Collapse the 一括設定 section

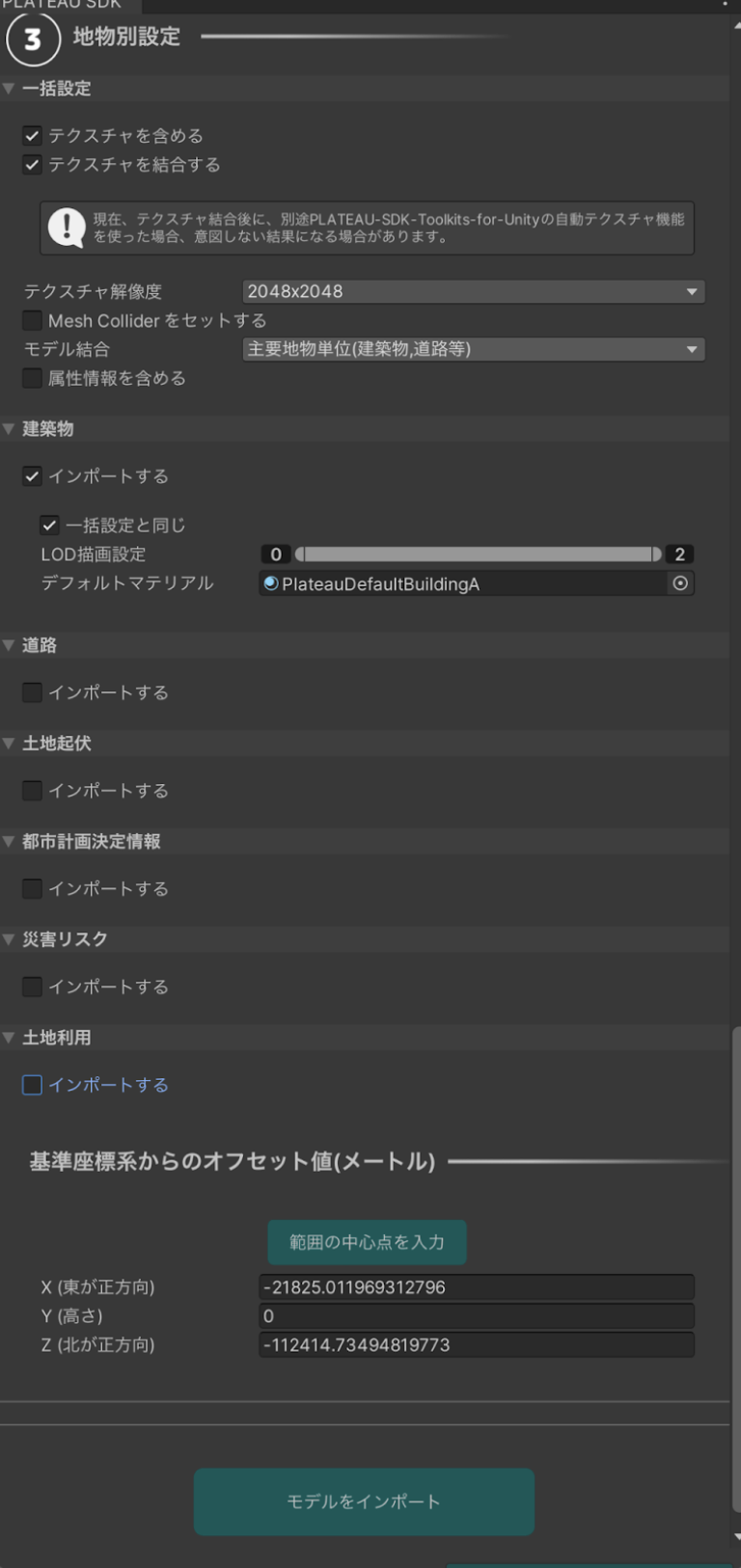[10, 89]
